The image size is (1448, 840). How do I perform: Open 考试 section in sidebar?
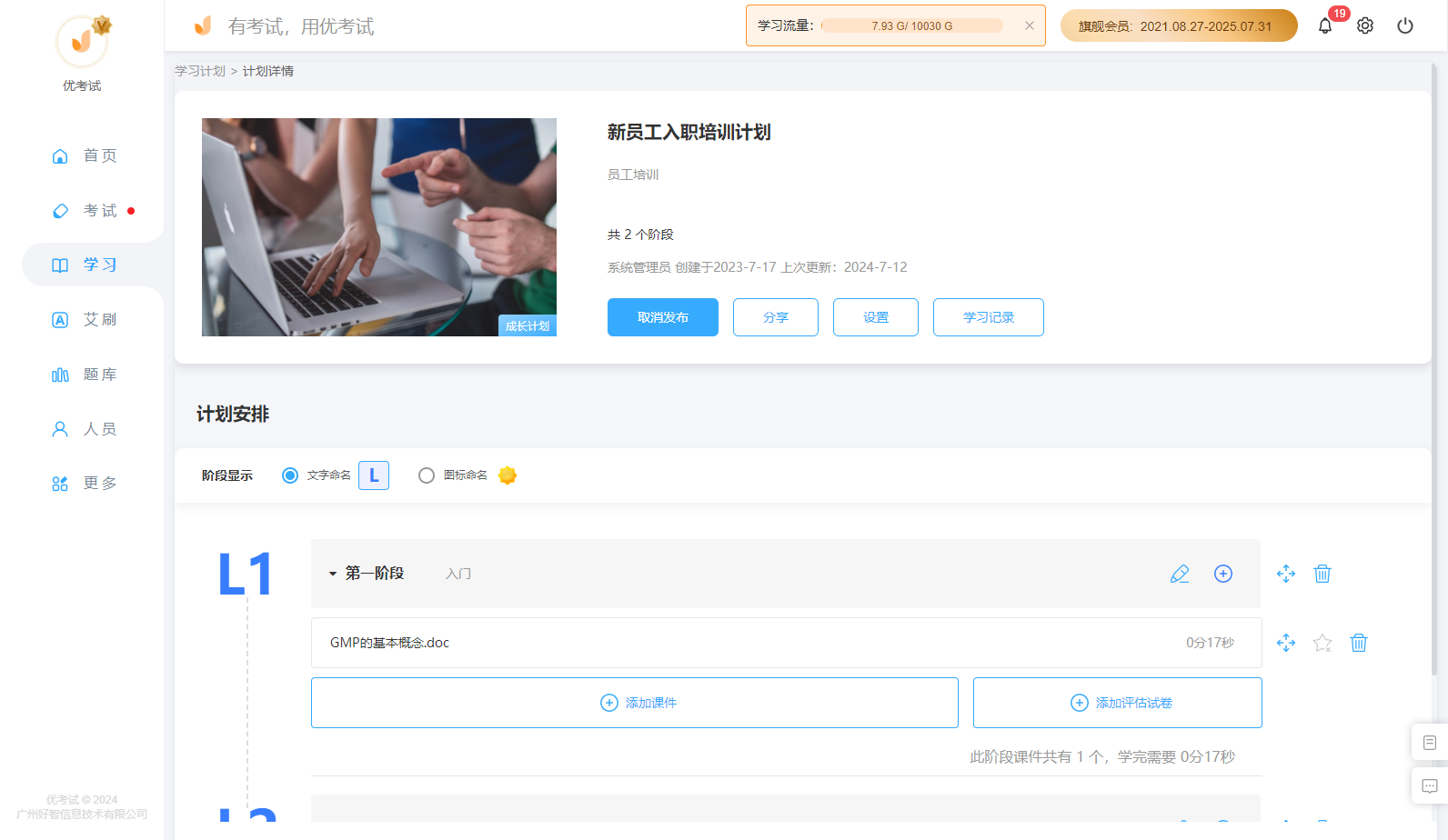[x=84, y=210]
